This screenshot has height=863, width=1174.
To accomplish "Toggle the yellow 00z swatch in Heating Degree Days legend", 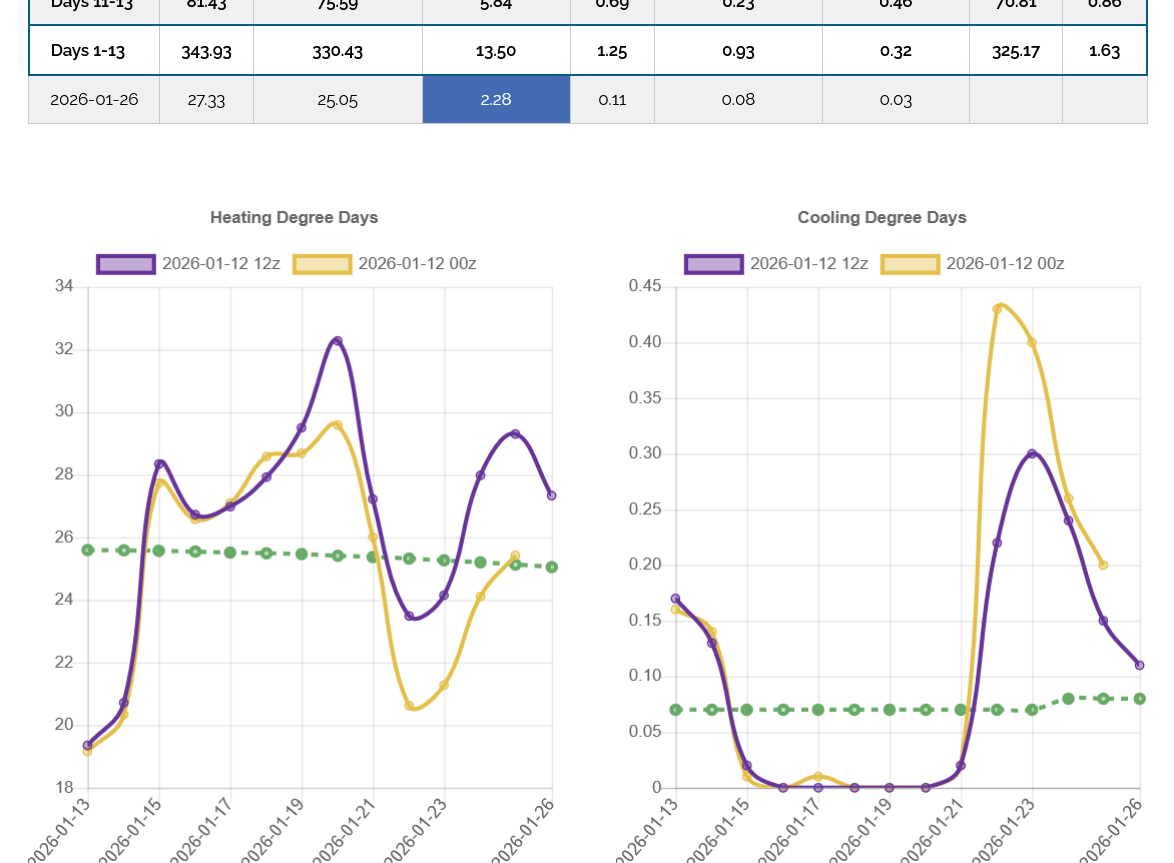I will tap(322, 264).
